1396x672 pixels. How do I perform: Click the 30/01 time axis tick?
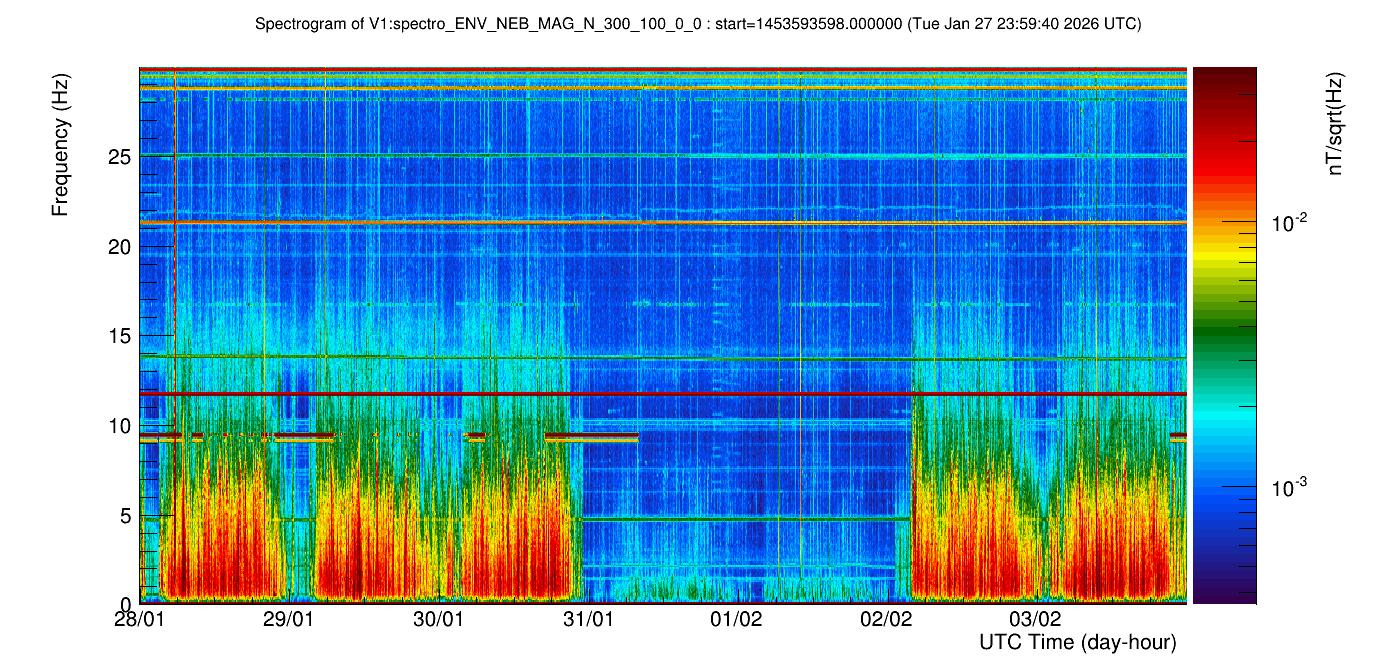coord(438,619)
